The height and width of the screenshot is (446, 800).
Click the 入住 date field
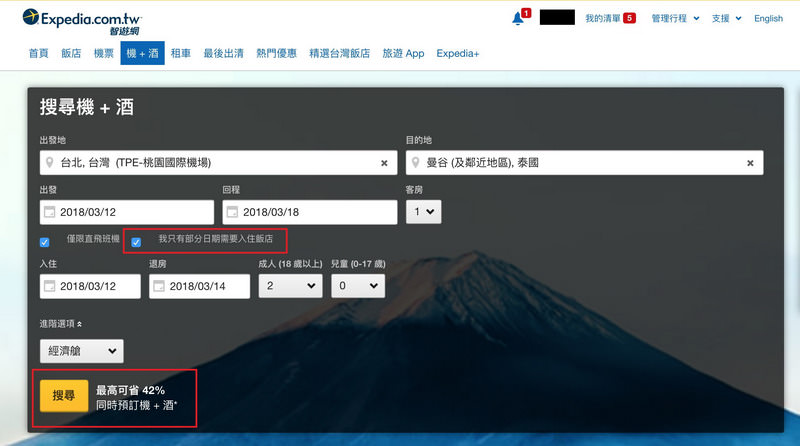[90, 286]
